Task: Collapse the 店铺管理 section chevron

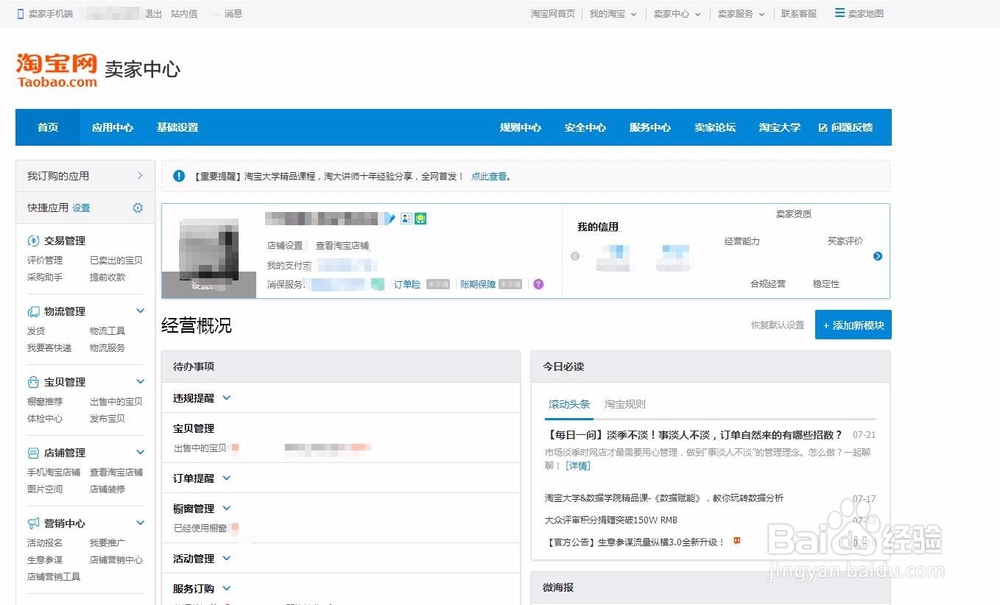Action: coord(140,452)
